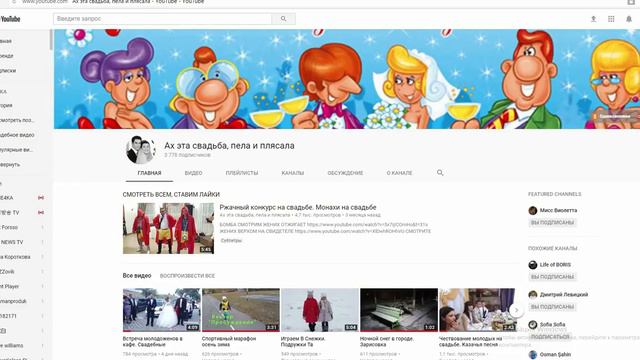The width and height of the screenshot is (640, 360).
Task: Click the channel name Ах эта свадьба
Action: point(229,146)
